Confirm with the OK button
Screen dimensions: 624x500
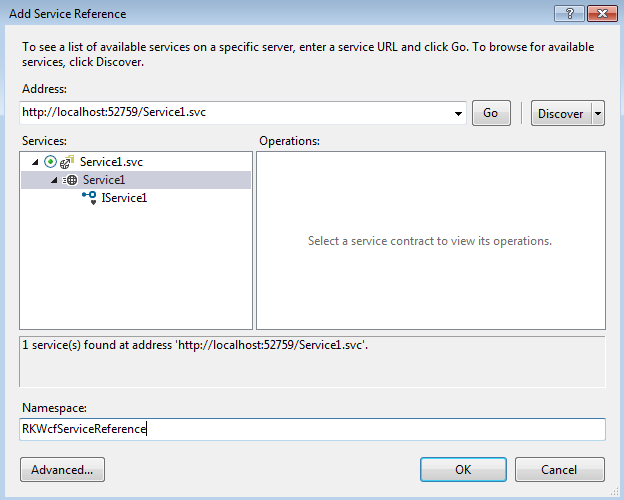(x=463, y=469)
